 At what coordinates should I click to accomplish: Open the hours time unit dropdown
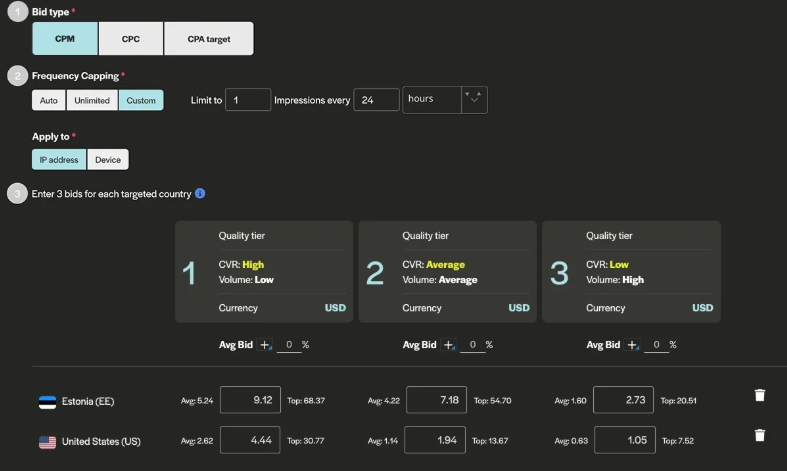(x=431, y=99)
